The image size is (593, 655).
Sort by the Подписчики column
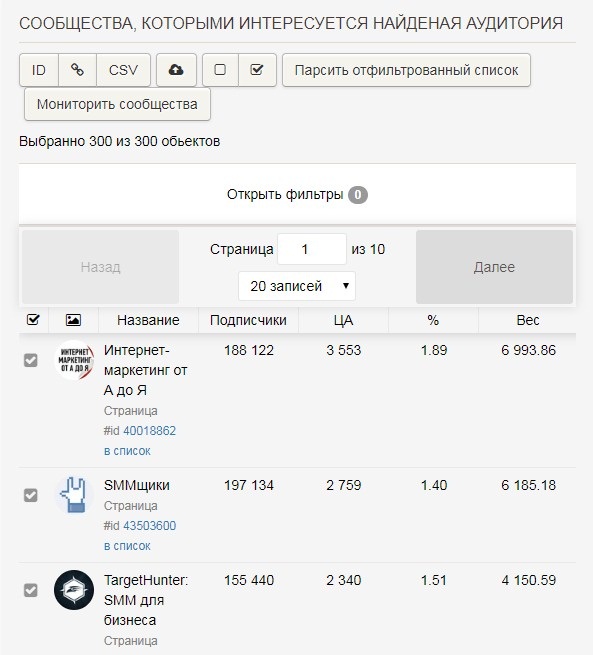[x=248, y=320]
